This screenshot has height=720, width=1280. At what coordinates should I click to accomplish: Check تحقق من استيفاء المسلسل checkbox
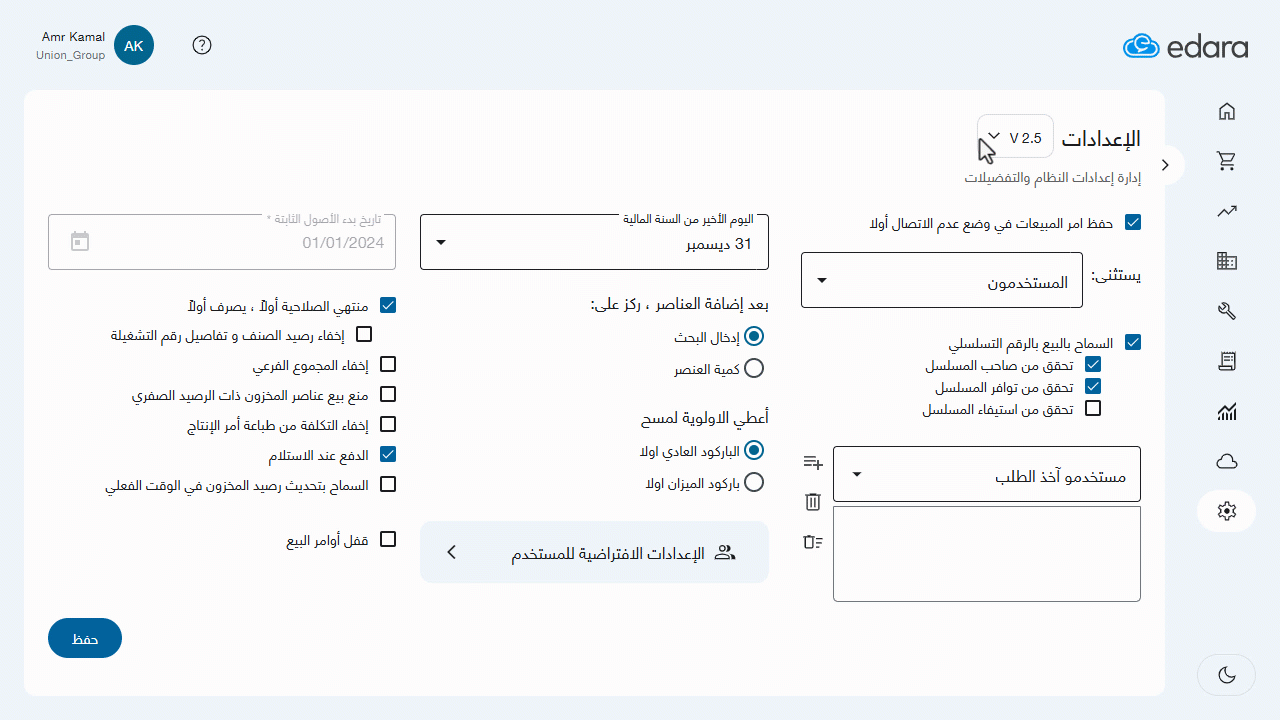[1093, 408]
